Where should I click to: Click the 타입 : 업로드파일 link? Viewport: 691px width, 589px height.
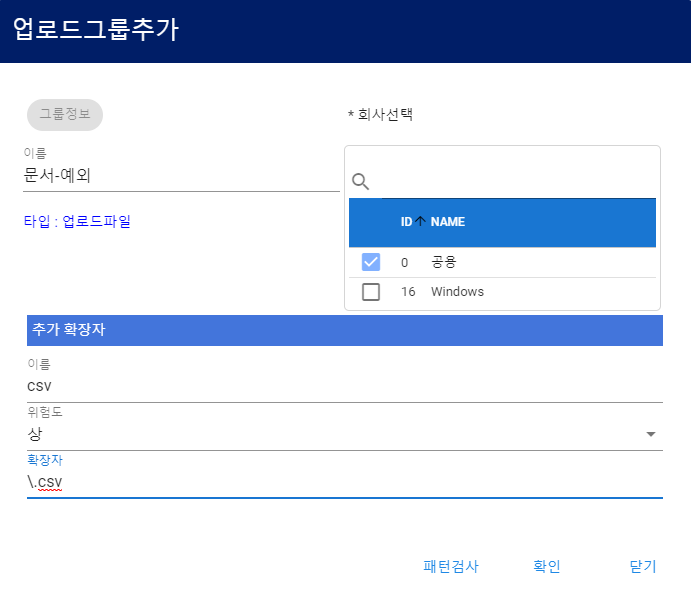pos(77,221)
